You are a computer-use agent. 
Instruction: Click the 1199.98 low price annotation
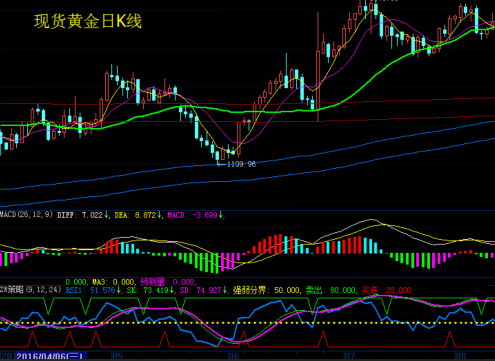pyautogui.click(x=241, y=164)
